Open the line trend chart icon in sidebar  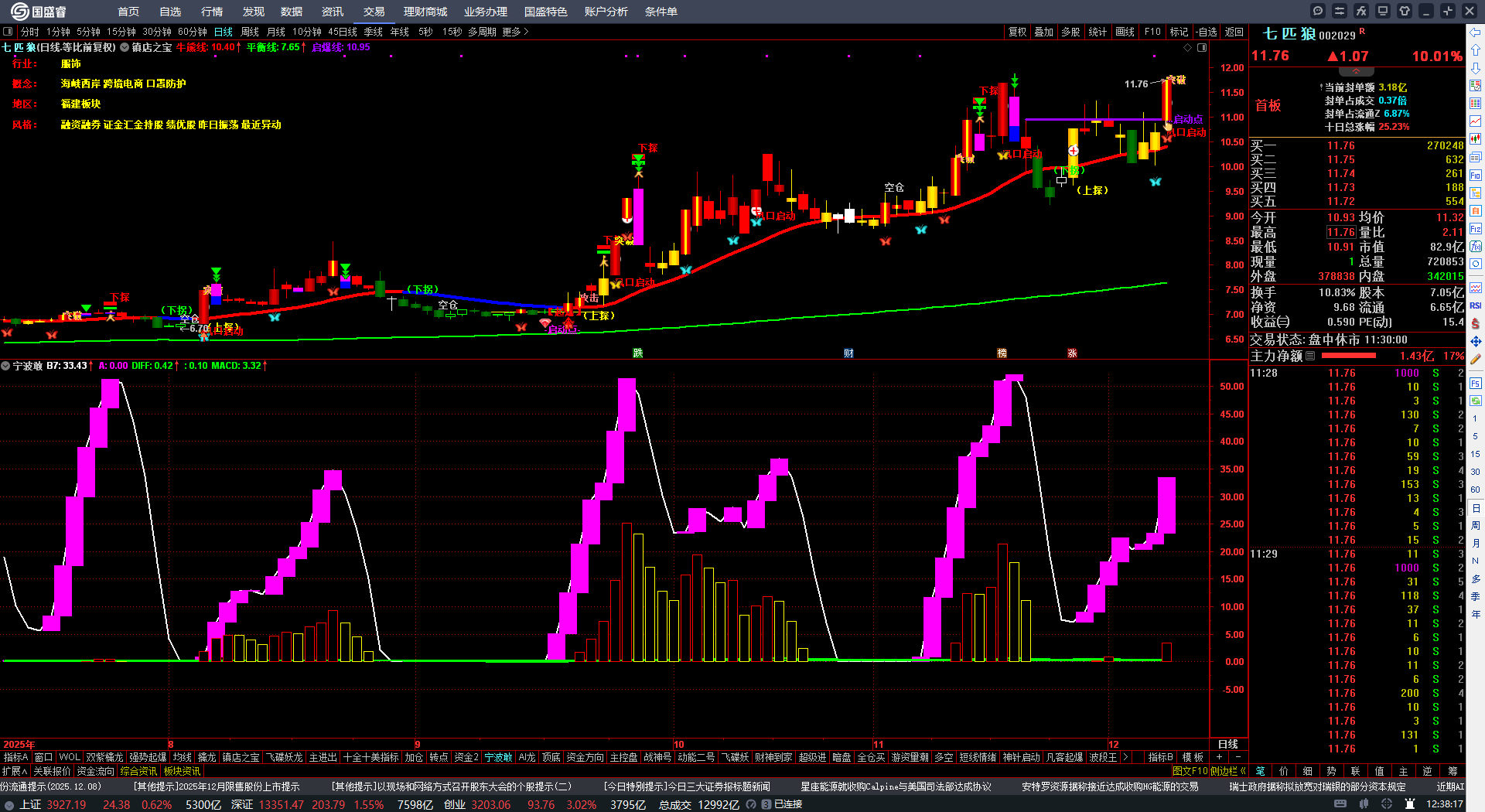pos(1476,121)
